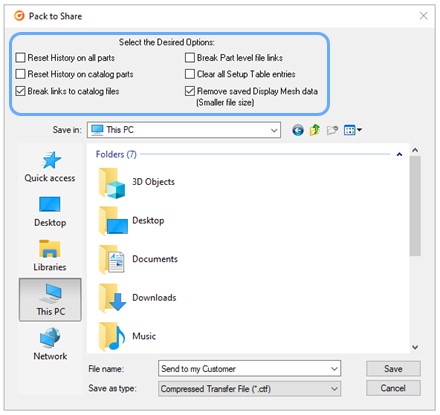Enable Reset History on all parts
Screen dimensions: 440x415
click(x=21, y=58)
